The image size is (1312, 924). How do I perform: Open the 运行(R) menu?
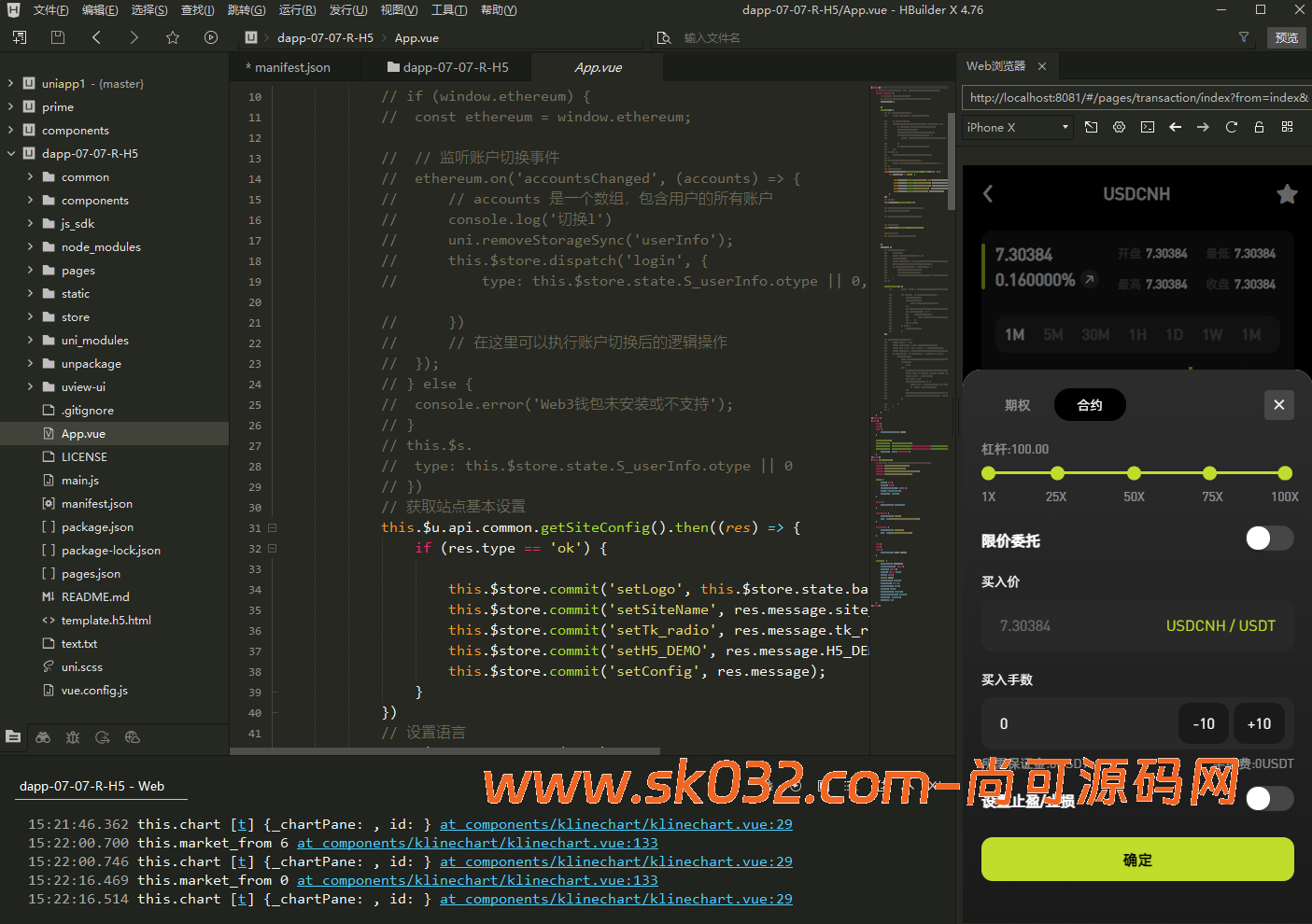pos(297,10)
